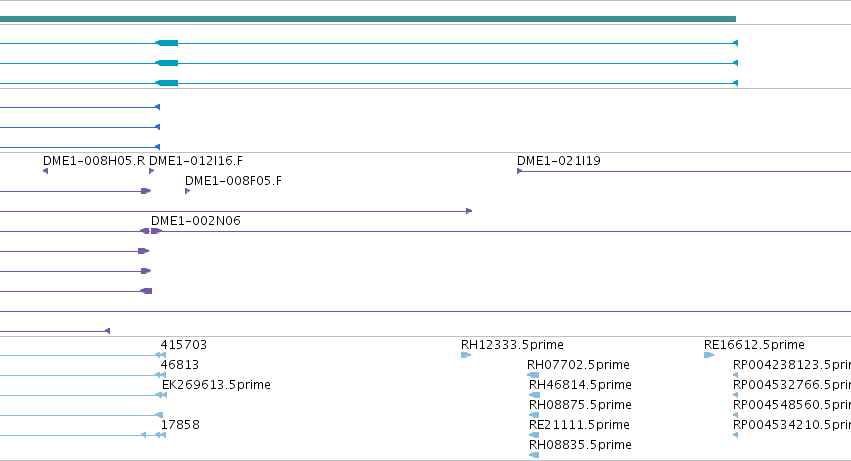851x461 pixels.
Task: Click the DME1-012I16.F feature label
Action: [x=196, y=161]
